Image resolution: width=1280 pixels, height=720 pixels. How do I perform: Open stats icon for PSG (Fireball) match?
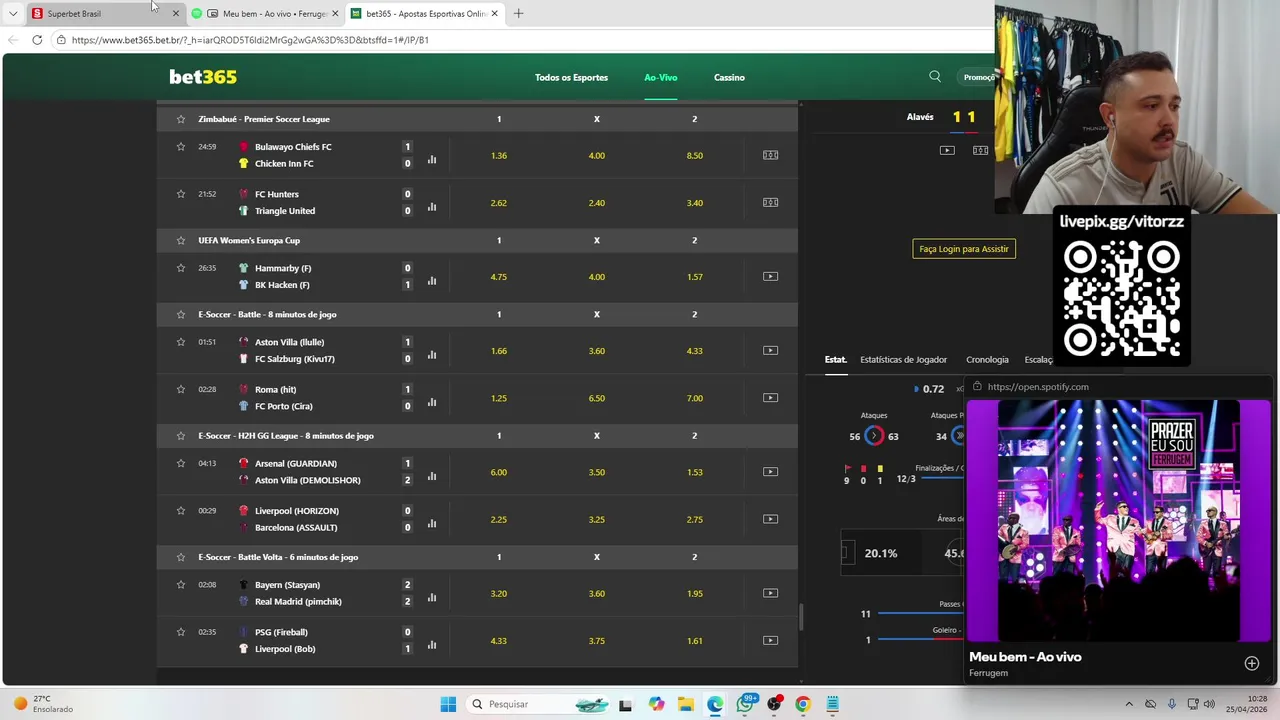pos(432,645)
